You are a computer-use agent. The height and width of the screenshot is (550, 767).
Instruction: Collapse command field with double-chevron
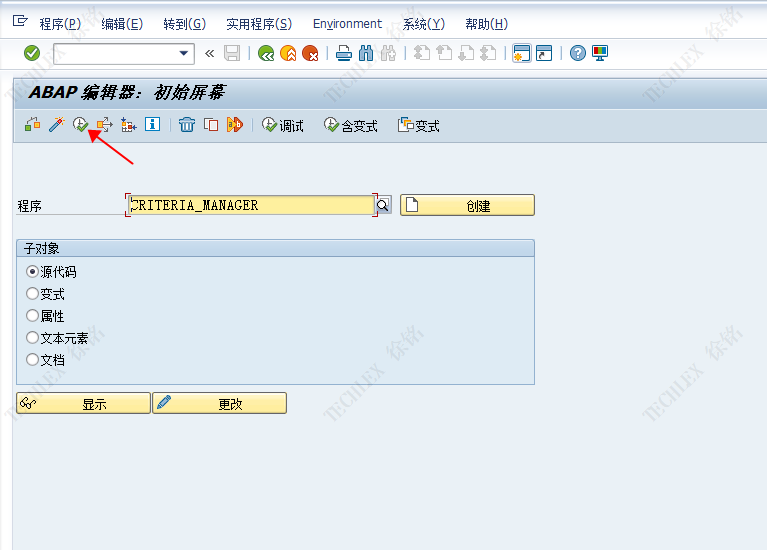click(209, 53)
